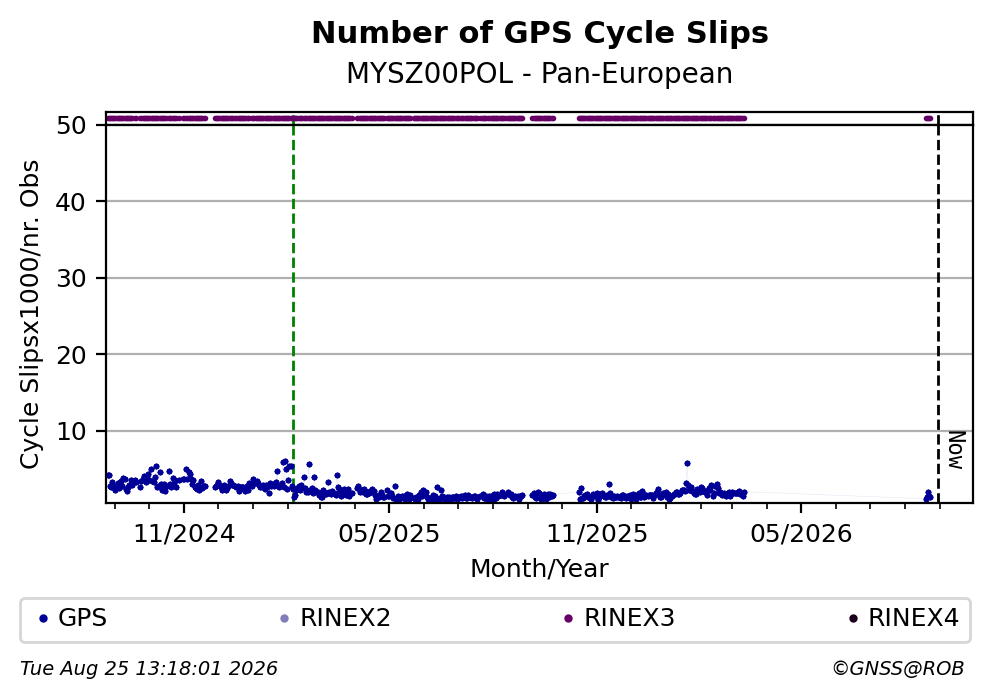
Task: Click the RINEX2 legend entry
Action: click(x=335, y=618)
